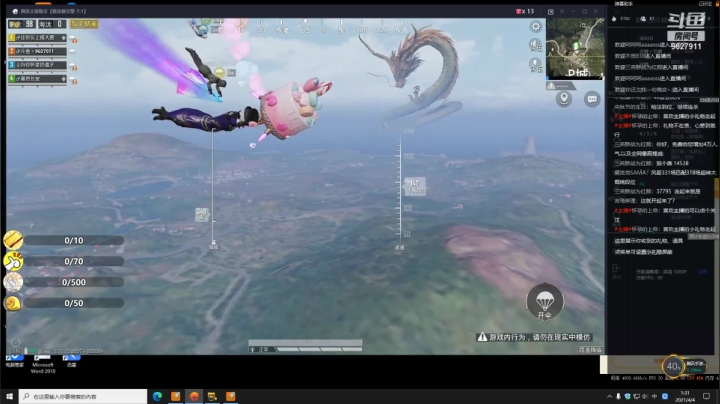The image size is (720, 404).
Task: Click the parachute icon beside teammate 2
Action: coord(73,52)
